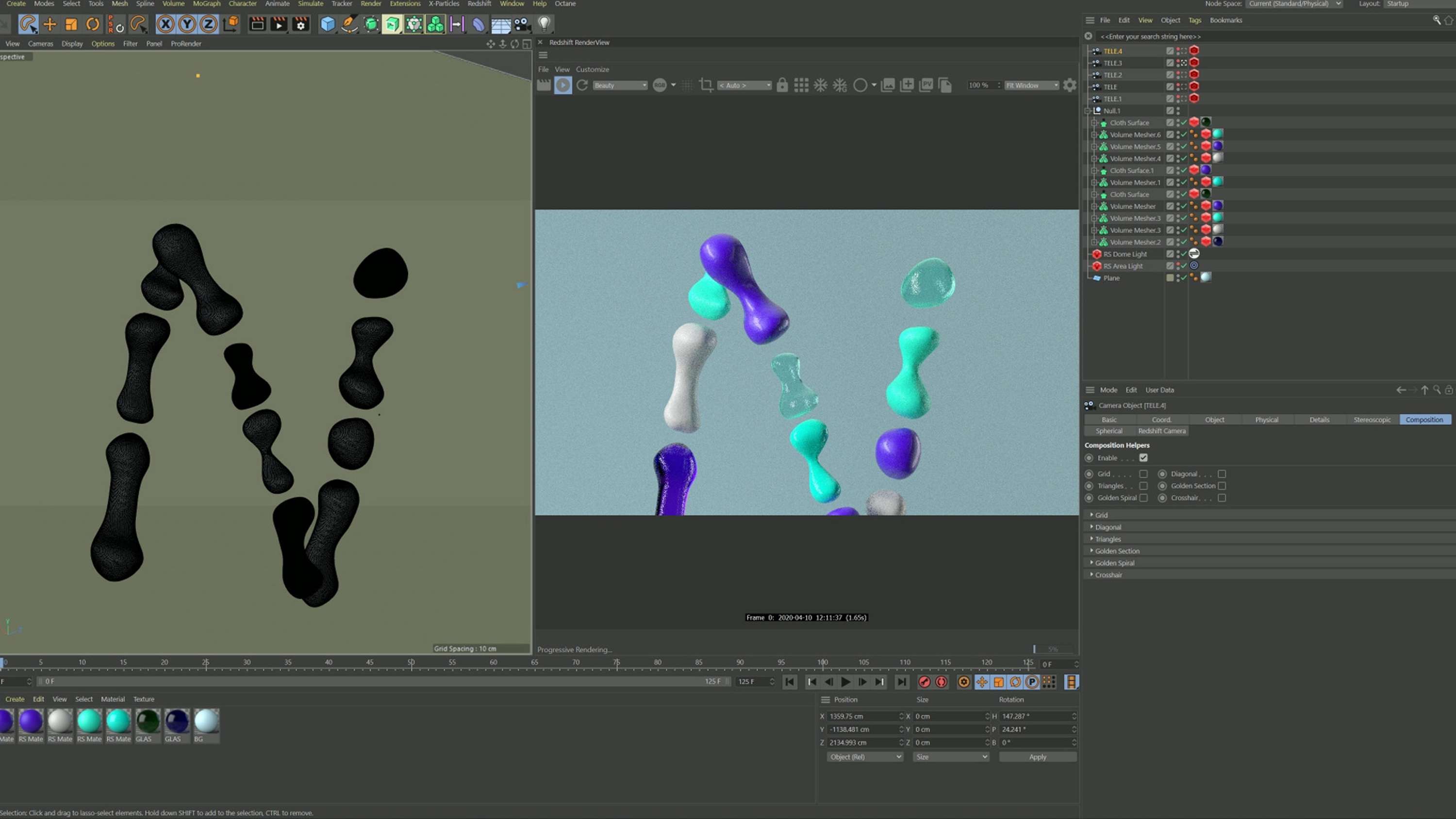This screenshot has height=819, width=1456.
Task: Open Customize menu in RenderView
Action: [592, 69]
